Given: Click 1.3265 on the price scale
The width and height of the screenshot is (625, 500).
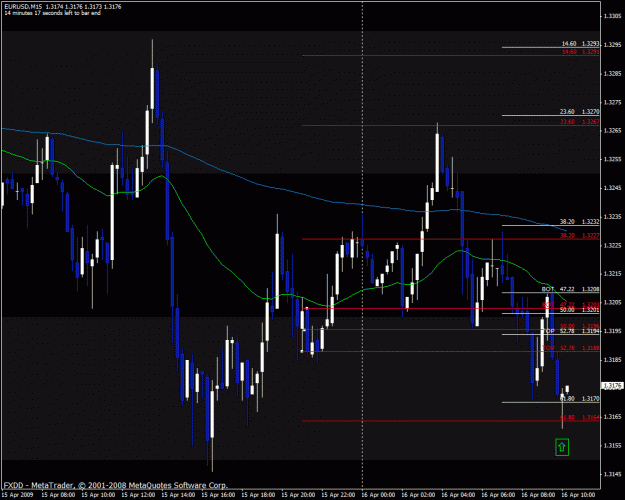Looking at the screenshot, I should tap(613, 130).
